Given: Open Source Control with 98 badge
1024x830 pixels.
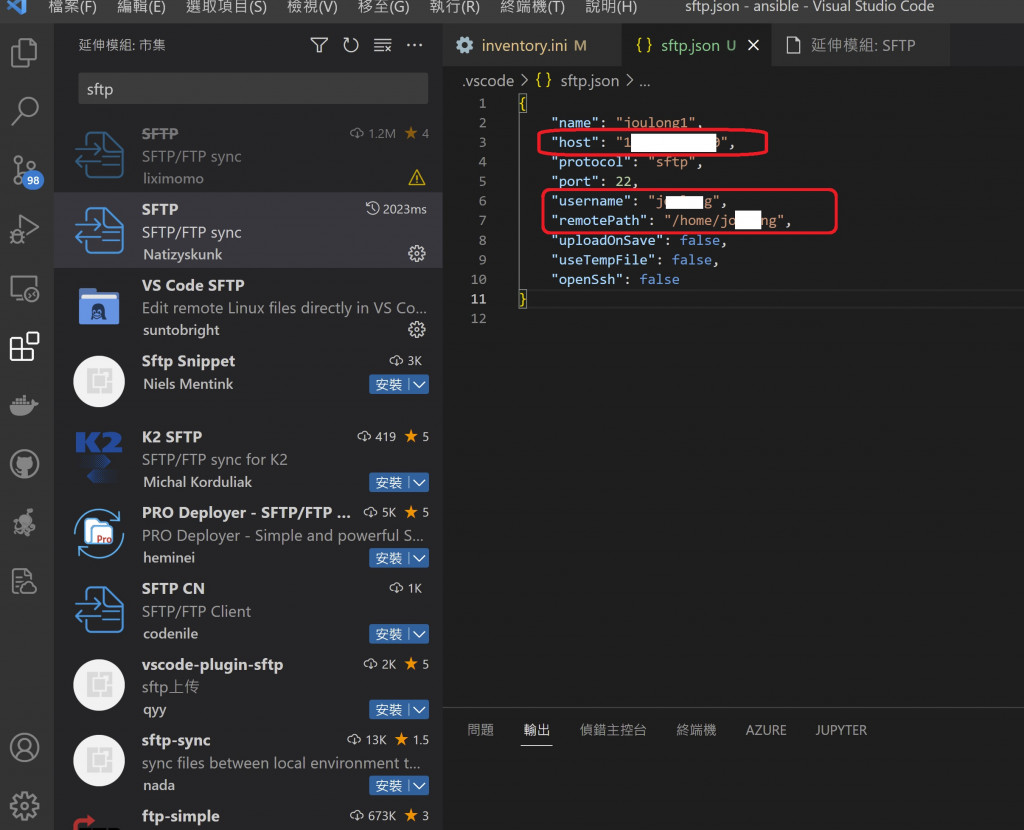Looking at the screenshot, I should click(26, 171).
